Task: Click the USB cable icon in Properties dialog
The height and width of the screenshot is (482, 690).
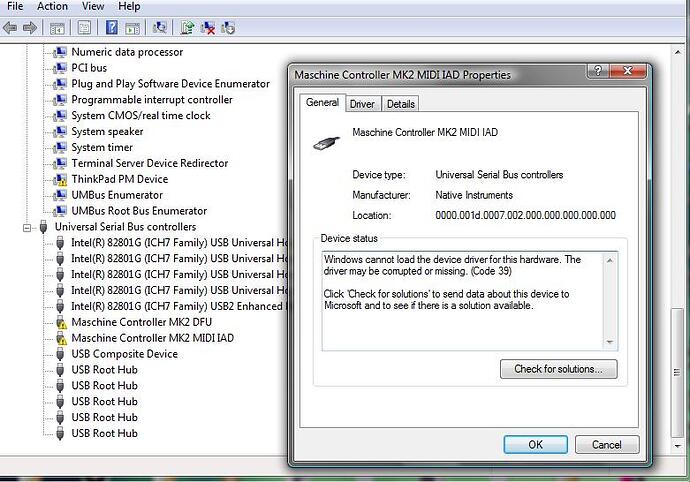Action: tap(326, 143)
